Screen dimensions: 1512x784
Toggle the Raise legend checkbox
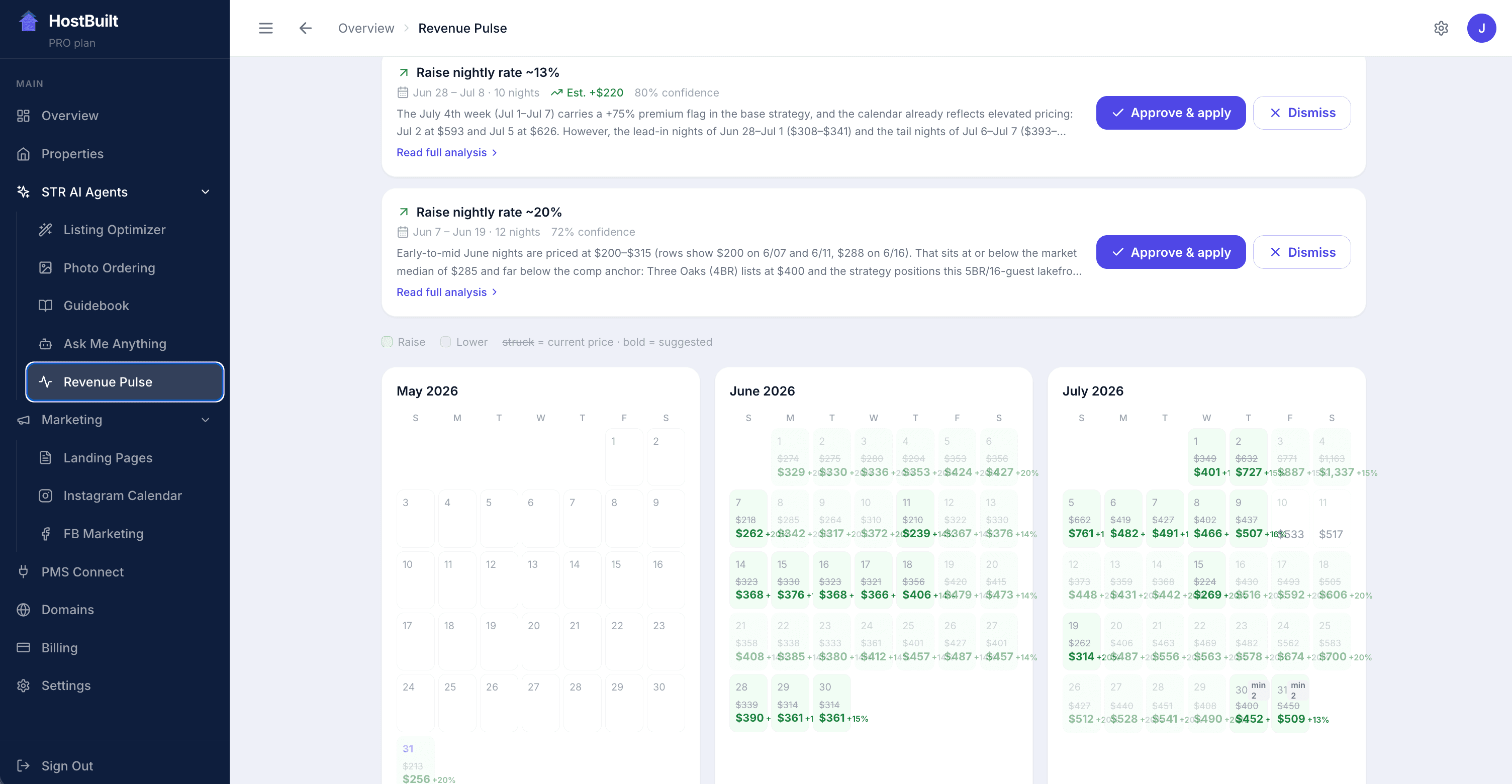[387, 342]
